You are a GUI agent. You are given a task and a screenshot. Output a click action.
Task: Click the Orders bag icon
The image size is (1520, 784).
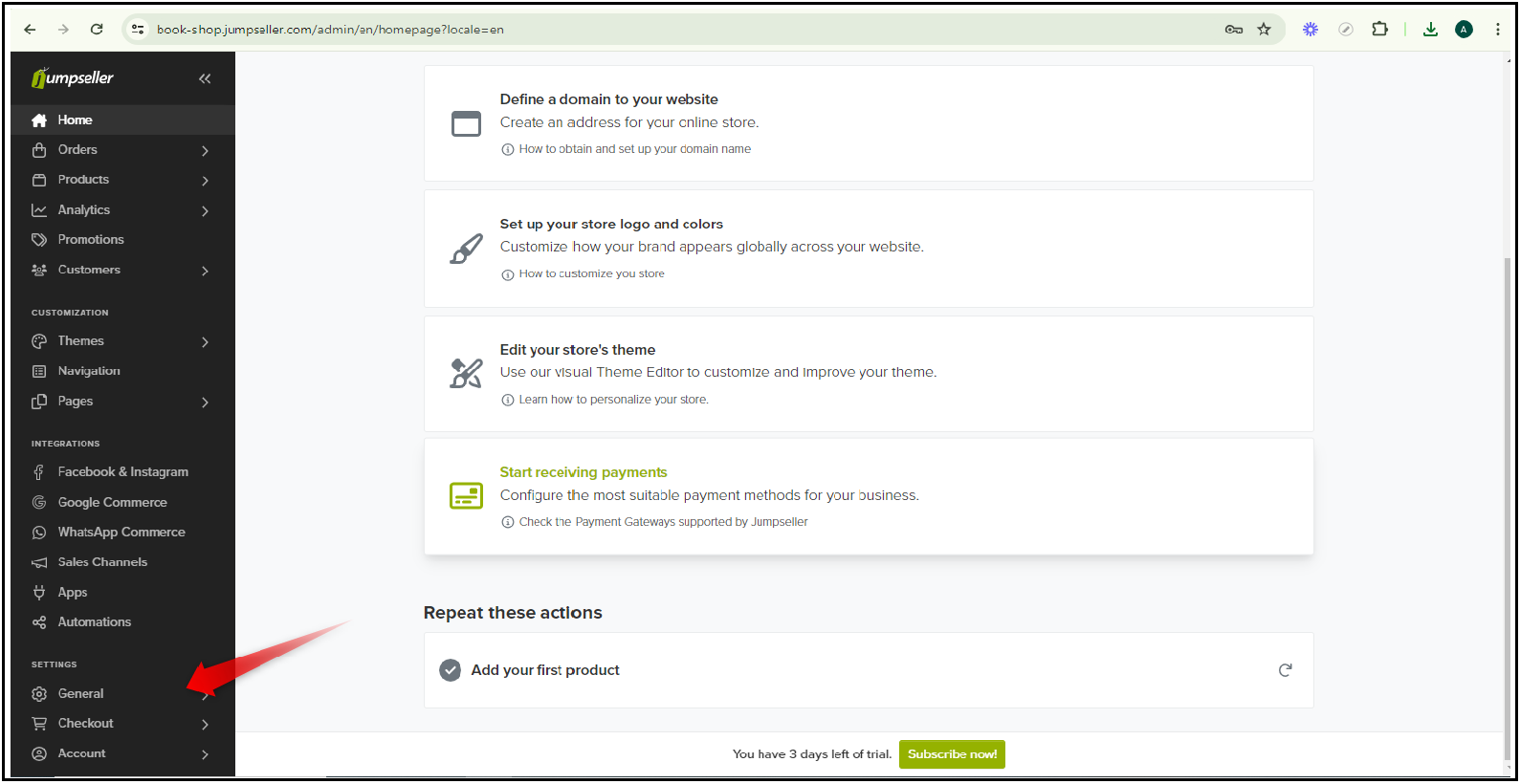tap(39, 150)
